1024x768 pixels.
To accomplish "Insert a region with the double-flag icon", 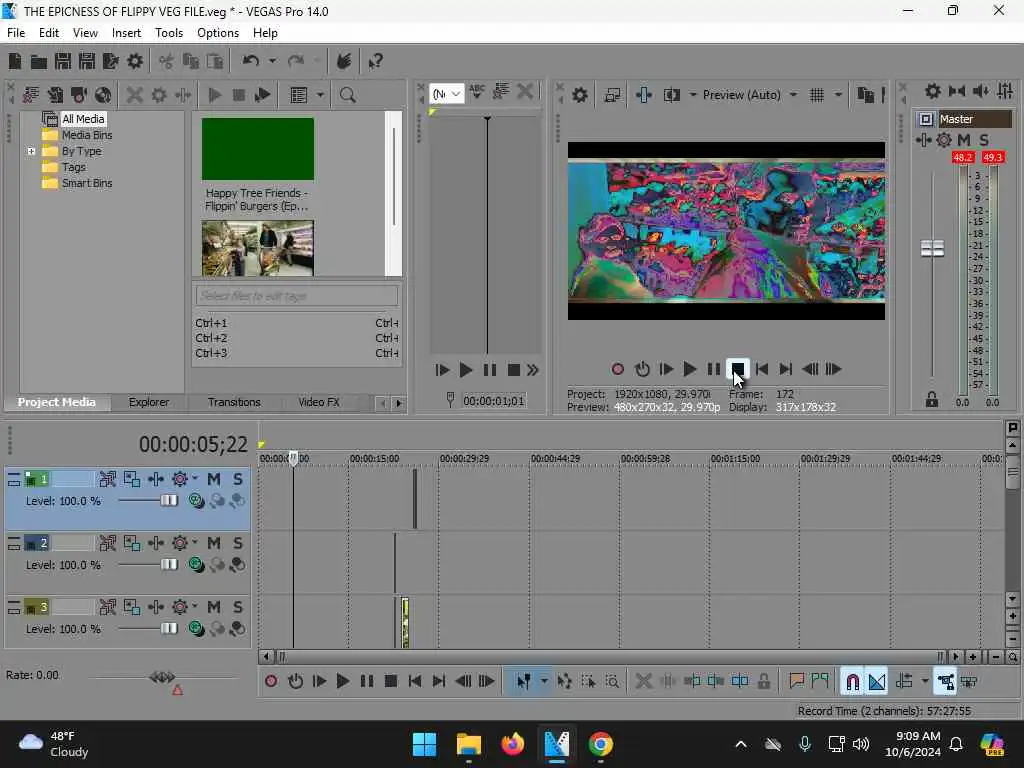I will [x=820, y=682].
